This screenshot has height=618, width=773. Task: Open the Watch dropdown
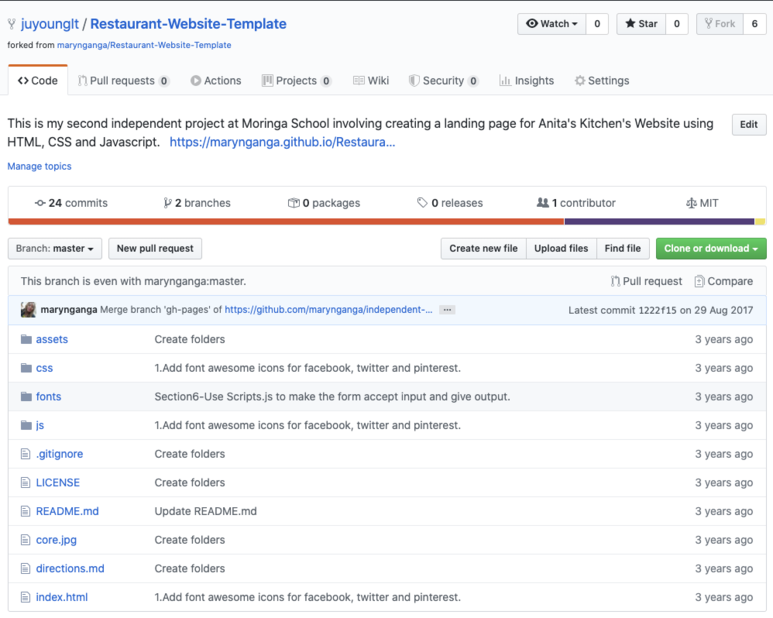point(552,24)
